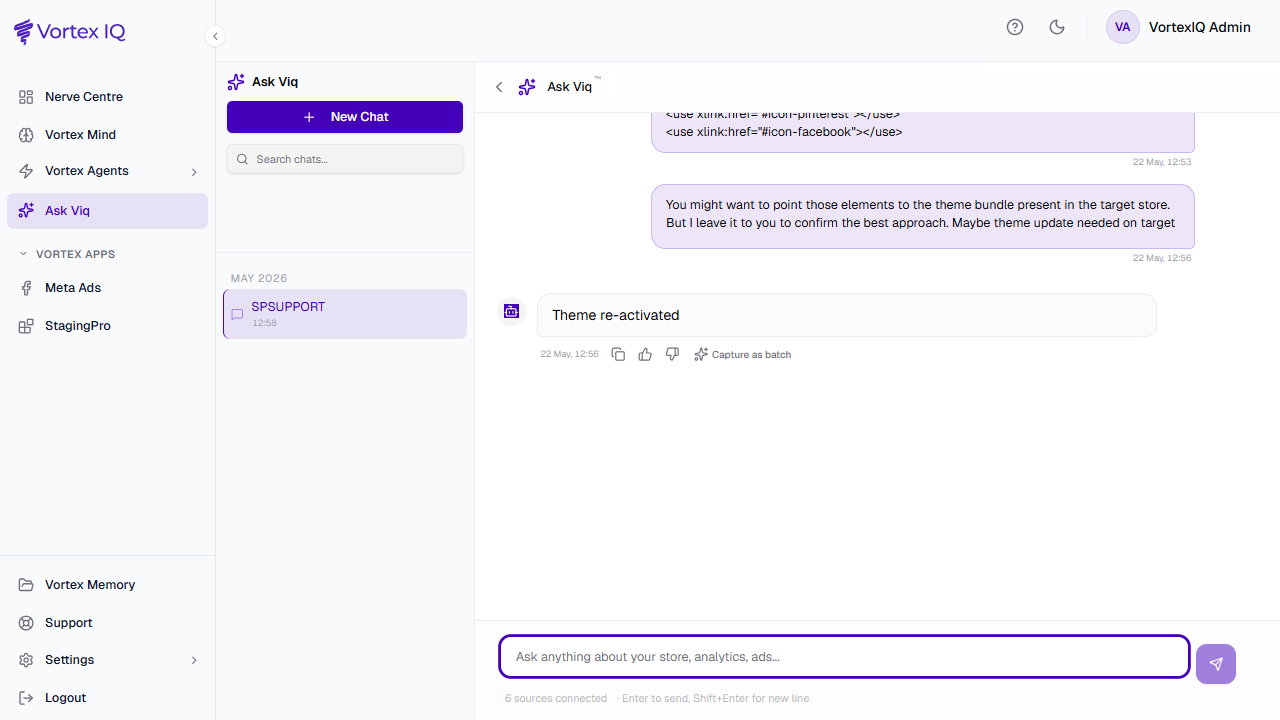1280x720 pixels.
Task: Click the magnifier icon in chat search
Action: click(242, 159)
